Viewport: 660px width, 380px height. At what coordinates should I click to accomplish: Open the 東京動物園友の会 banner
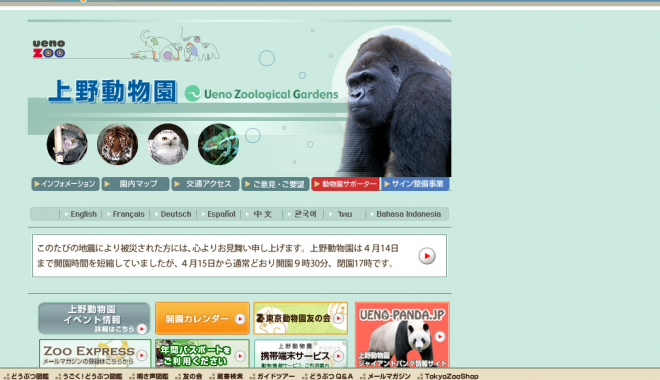301,319
